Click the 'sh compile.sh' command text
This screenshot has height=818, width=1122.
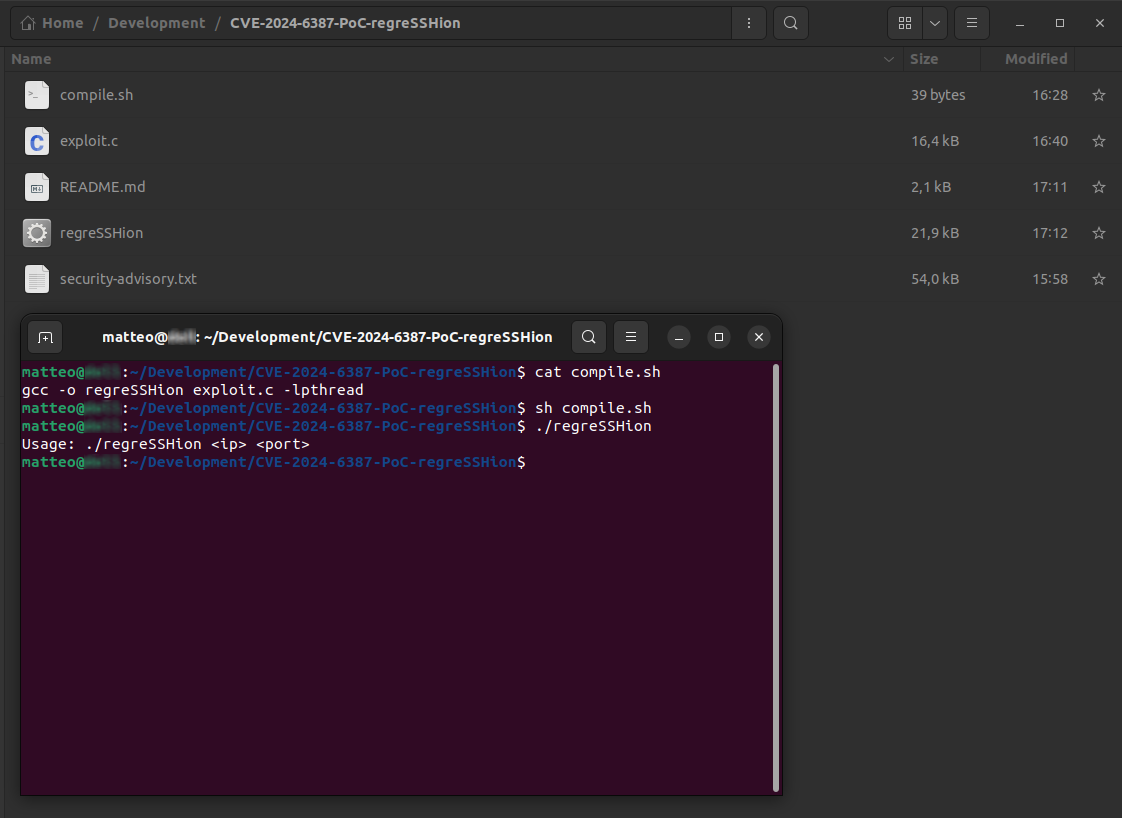593,408
